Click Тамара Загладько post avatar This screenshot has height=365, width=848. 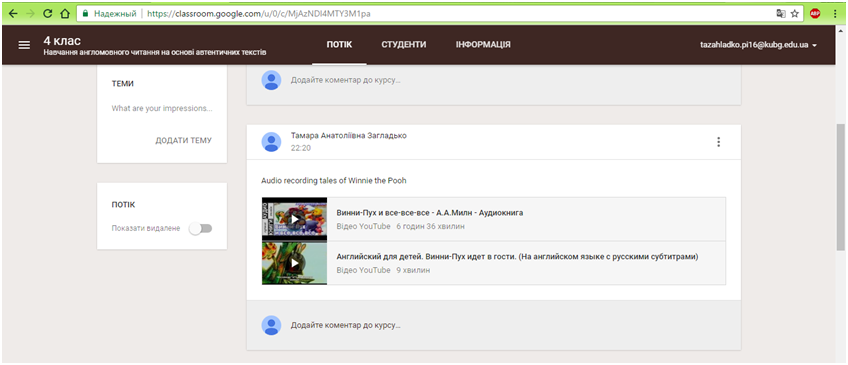tap(271, 142)
